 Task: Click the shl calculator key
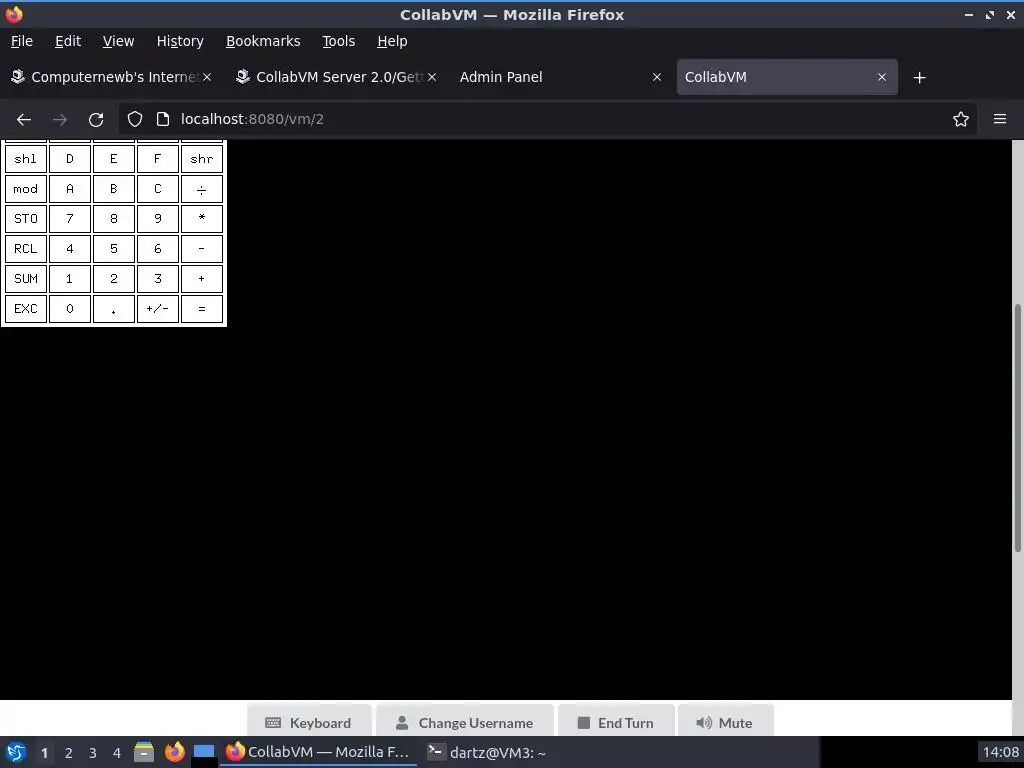[25, 159]
